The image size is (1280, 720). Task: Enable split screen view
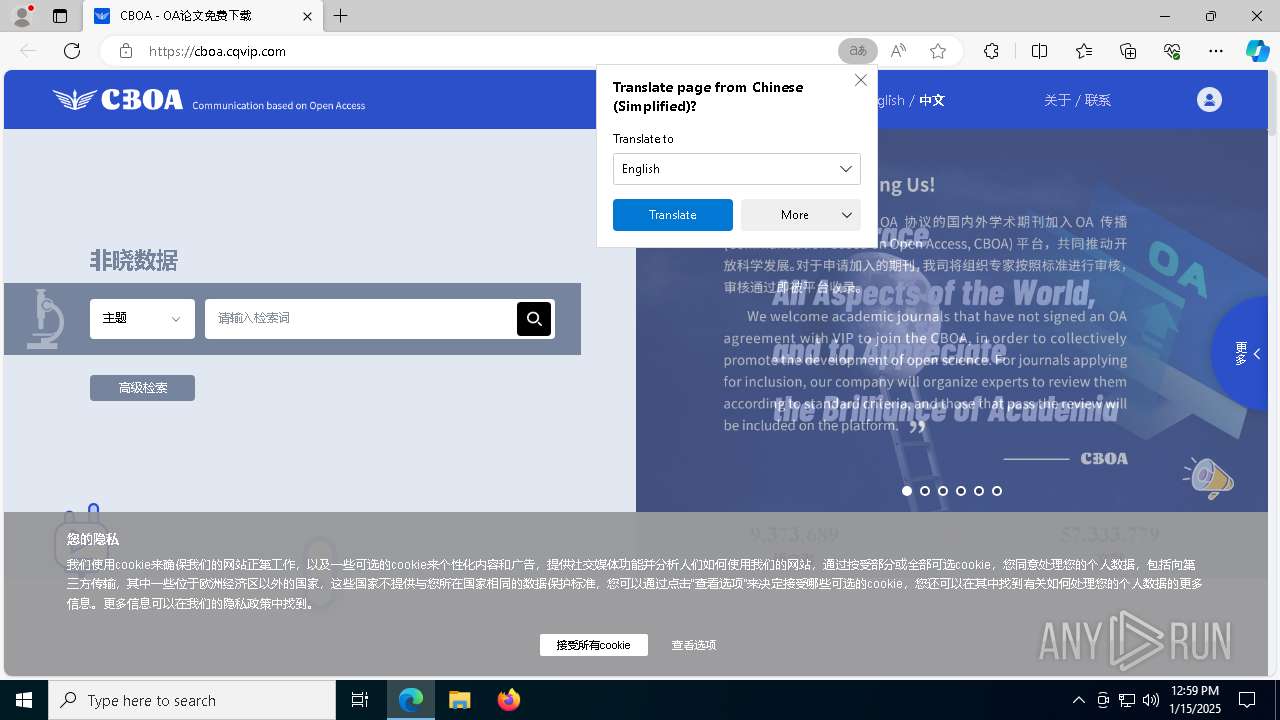(1039, 51)
